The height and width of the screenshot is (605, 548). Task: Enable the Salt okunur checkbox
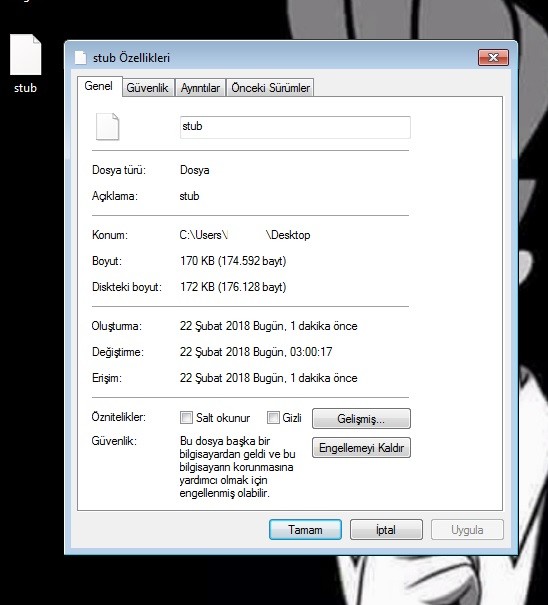pyautogui.click(x=186, y=417)
